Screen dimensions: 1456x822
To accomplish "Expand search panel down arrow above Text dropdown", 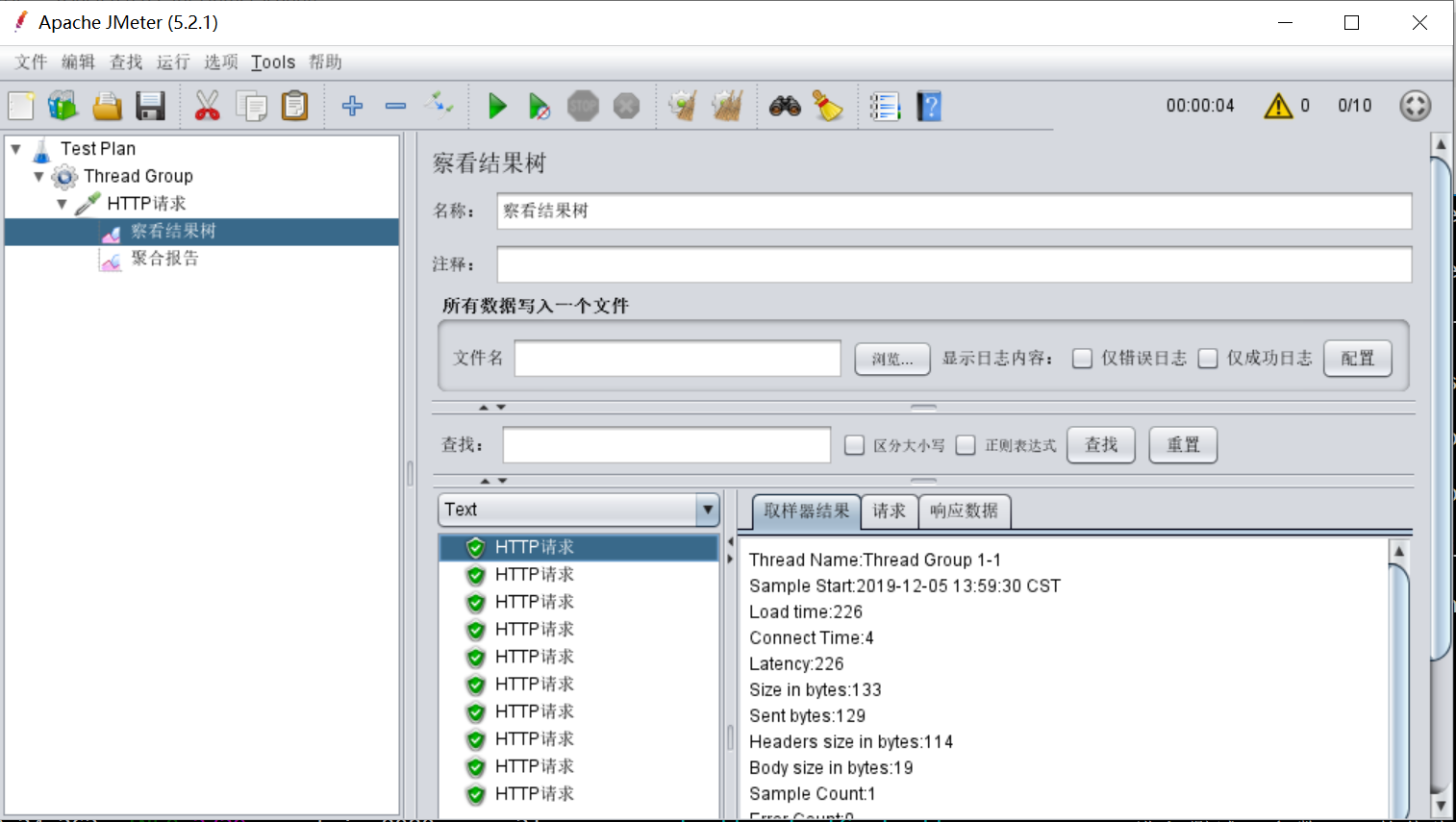I will [502, 481].
